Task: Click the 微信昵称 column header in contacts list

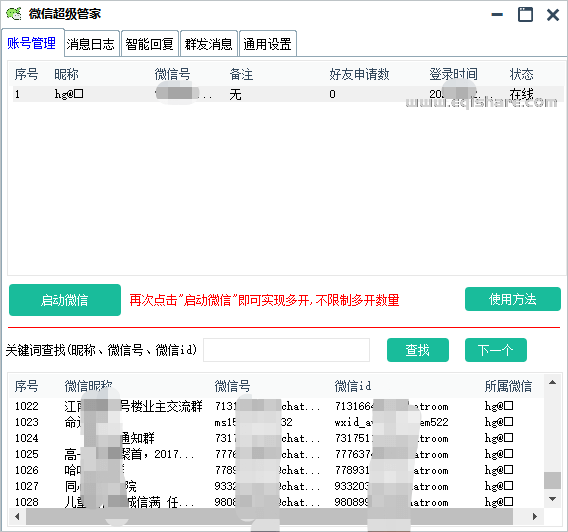Action: click(x=88, y=386)
